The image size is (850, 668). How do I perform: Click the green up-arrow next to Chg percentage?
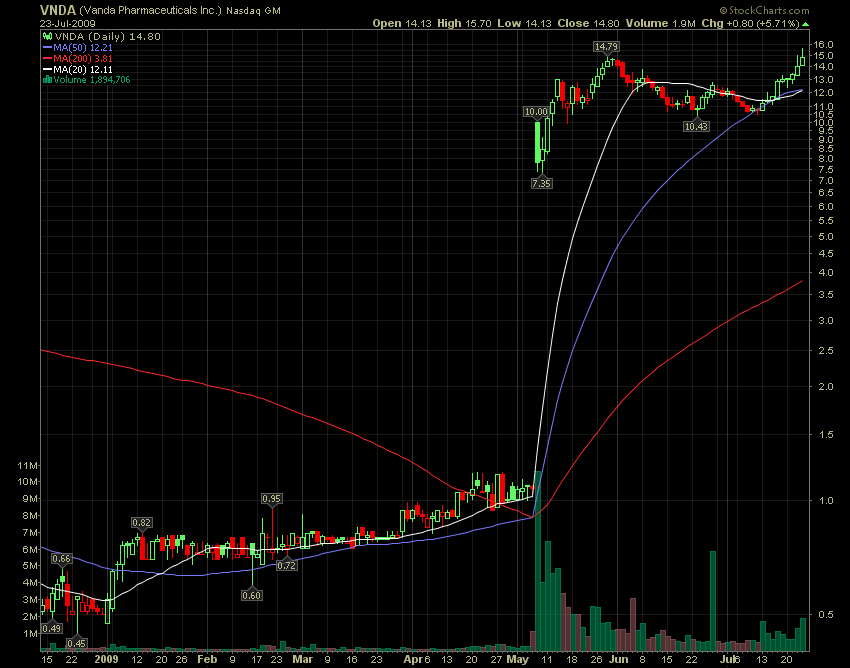[x=806, y=24]
